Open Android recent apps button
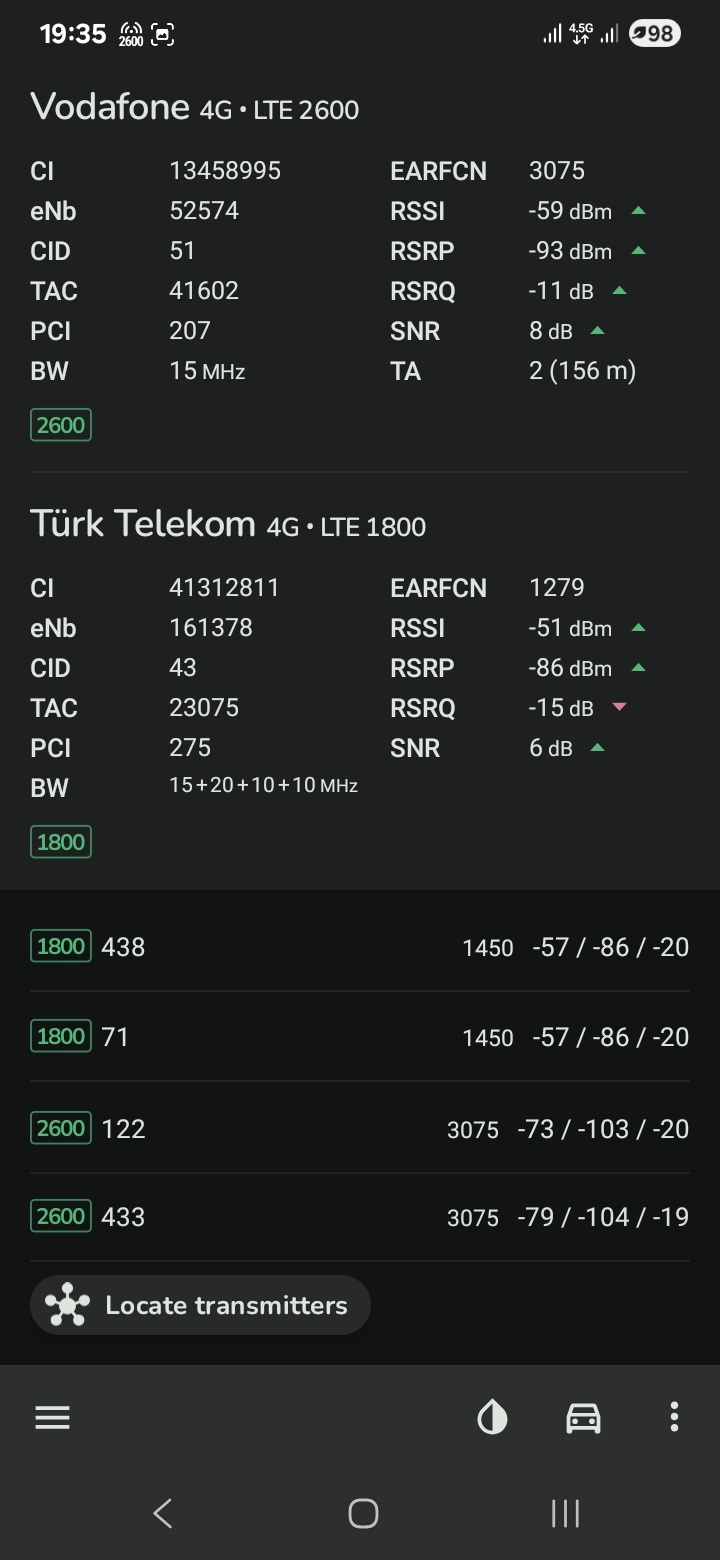The width and height of the screenshot is (720, 1560). click(x=565, y=1513)
